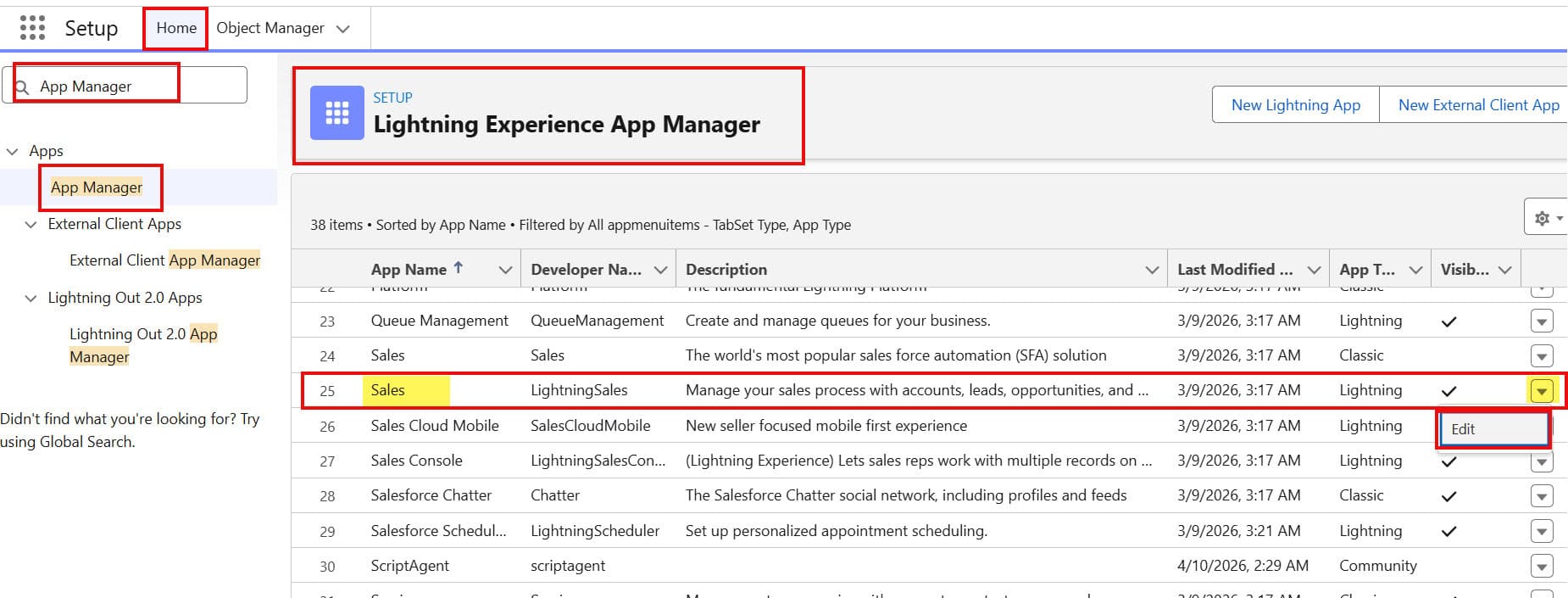Click the search magnifier icon in Quick Find

click(x=23, y=87)
